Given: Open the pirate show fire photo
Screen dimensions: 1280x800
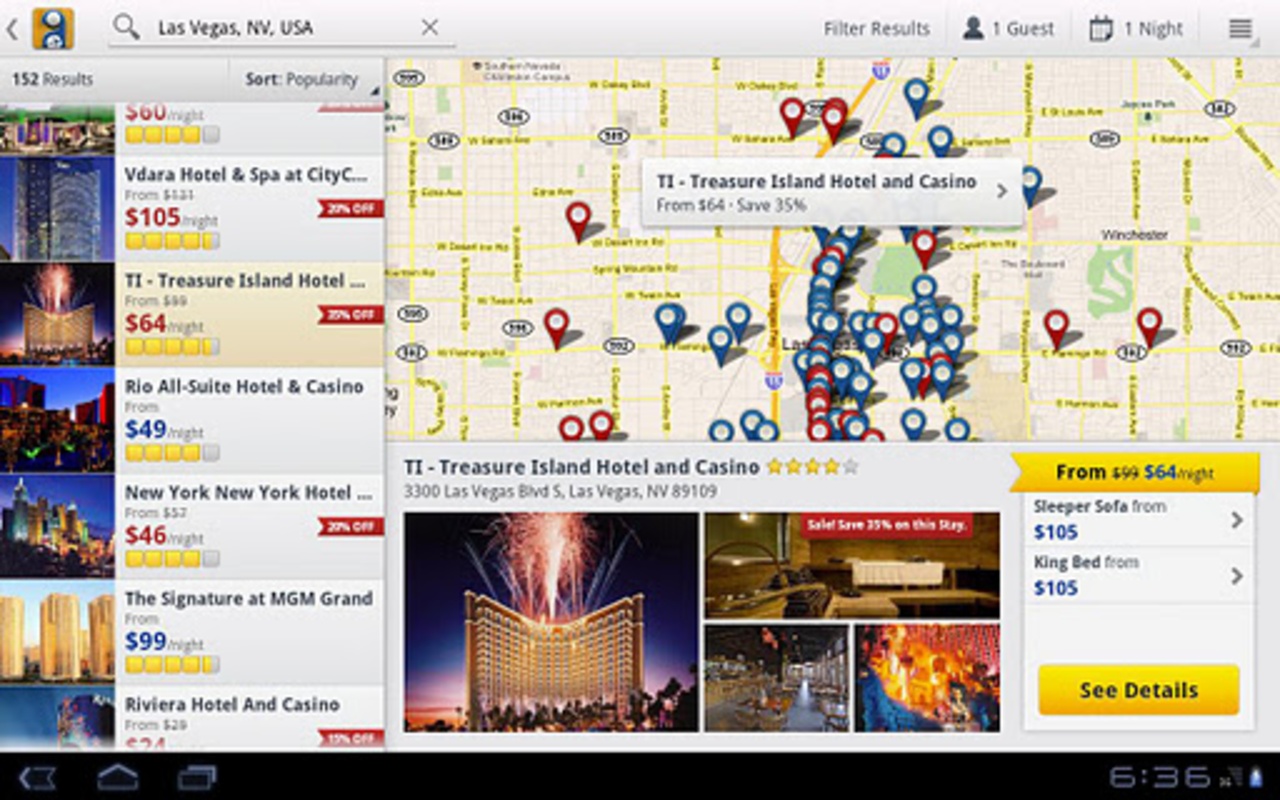Looking at the screenshot, I should point(927,678).
